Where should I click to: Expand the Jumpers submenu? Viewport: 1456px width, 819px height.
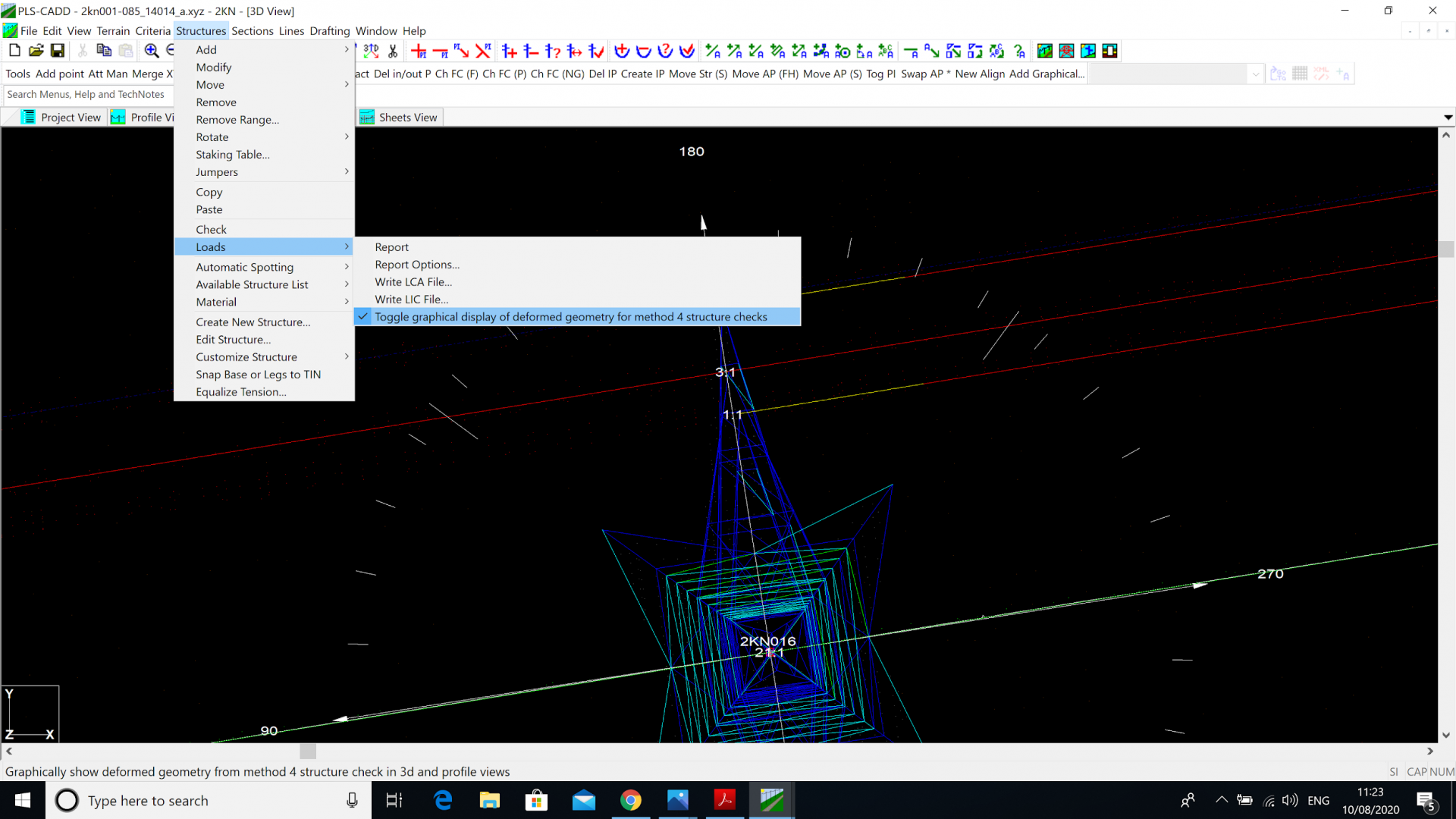pyautogui.click(x=264, y=172)
